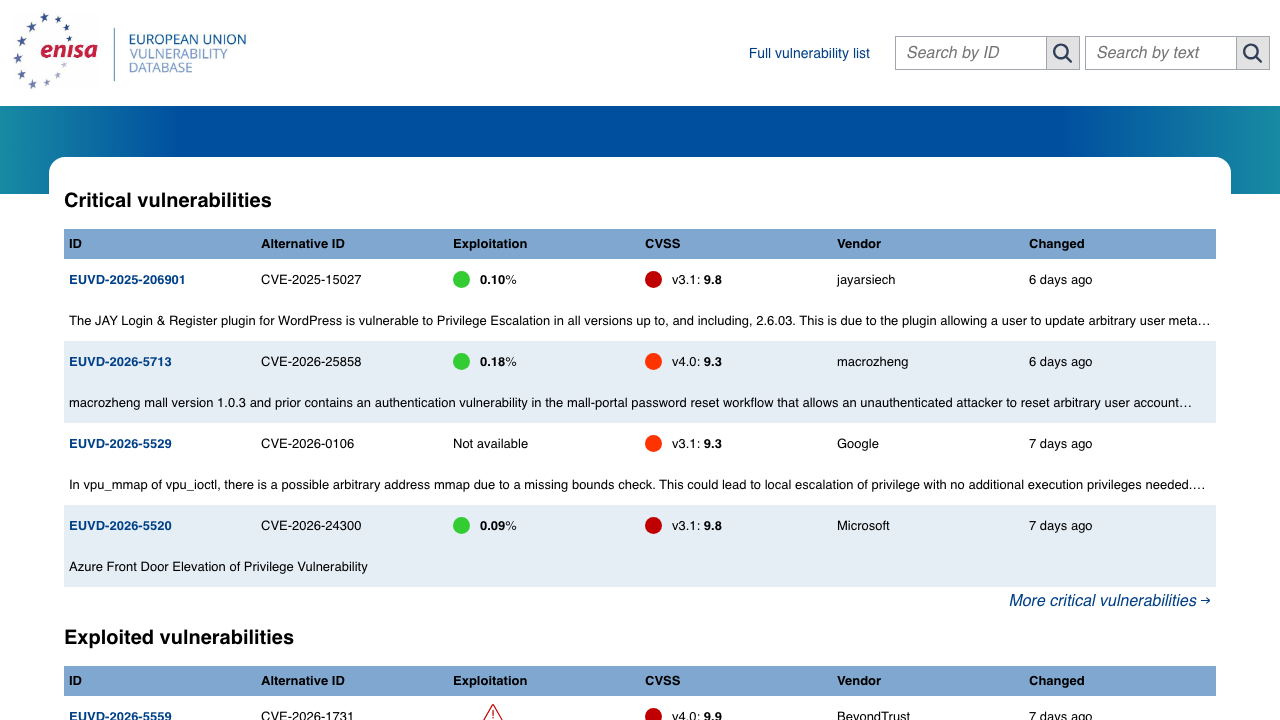
Task: Click the 0.18% exploitation value
Action: point(498,362)
